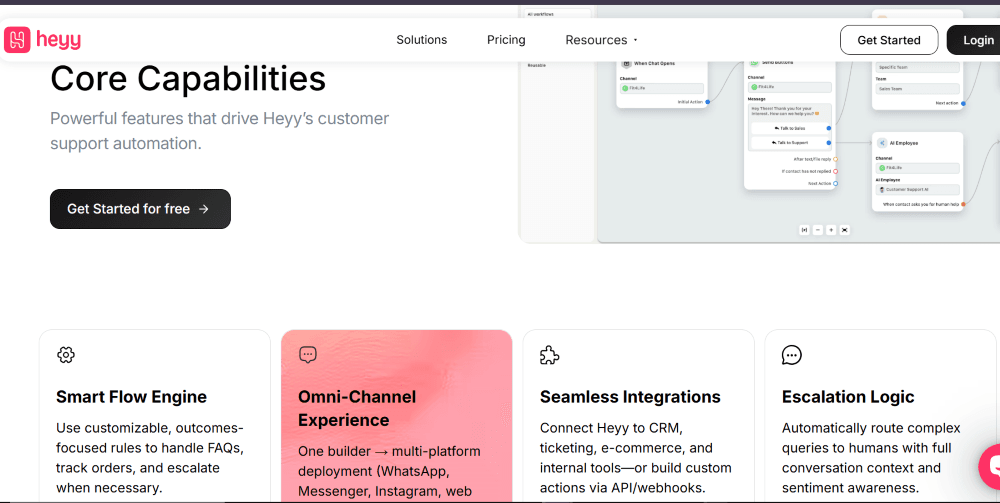
Task: Click the arrow icon in Get Started for free
Action: [x=204, y=209]
